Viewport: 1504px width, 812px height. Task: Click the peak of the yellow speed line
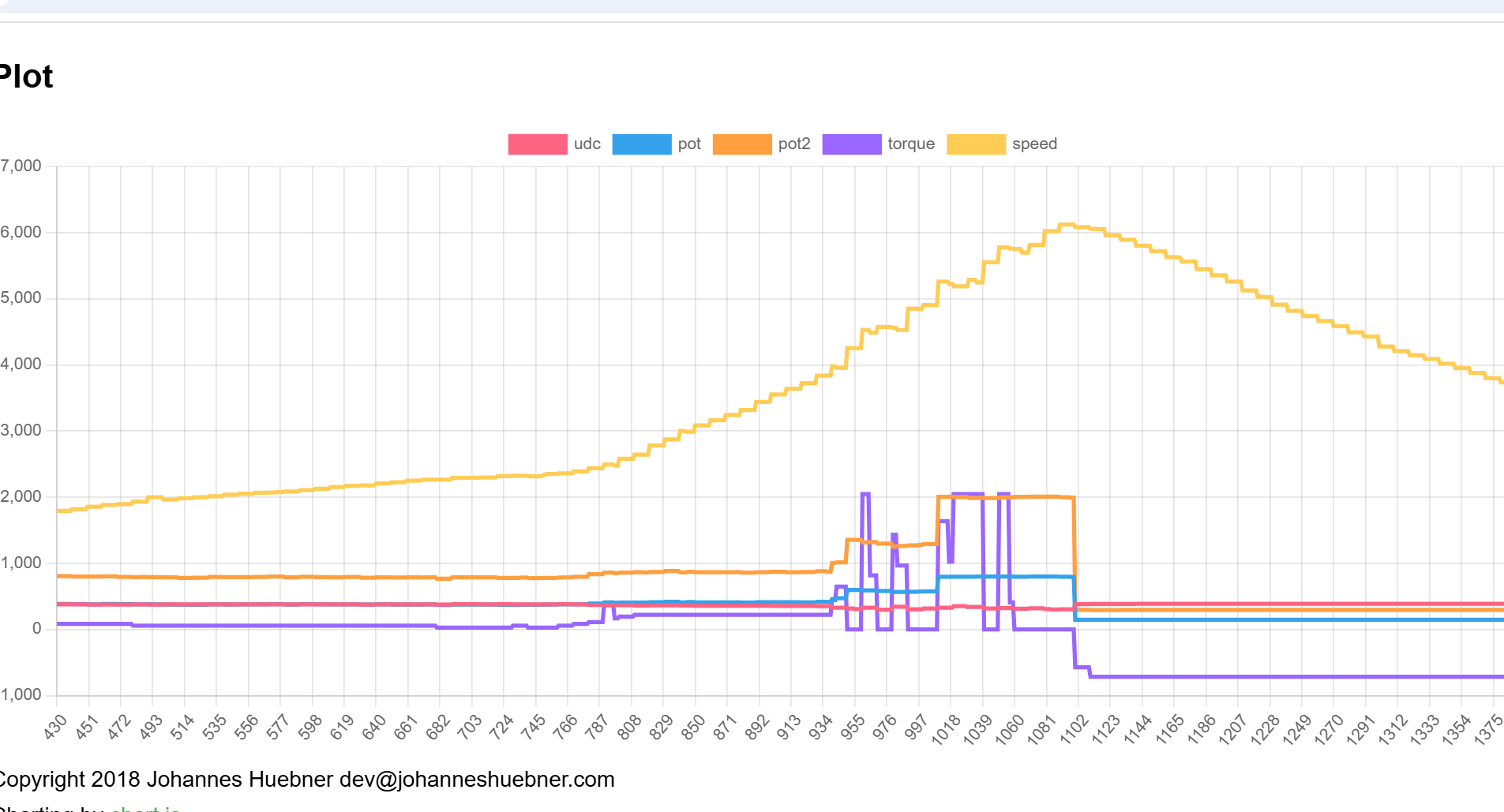[x=1066, y=225]
